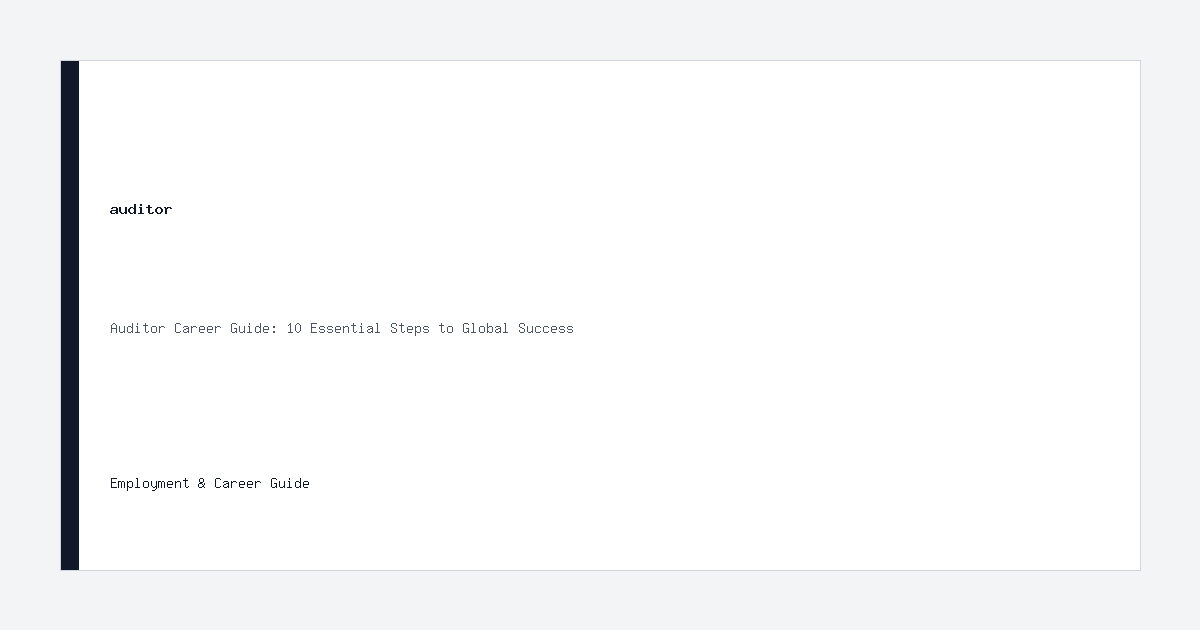Click the ampersand in the category label

(202, 483)
